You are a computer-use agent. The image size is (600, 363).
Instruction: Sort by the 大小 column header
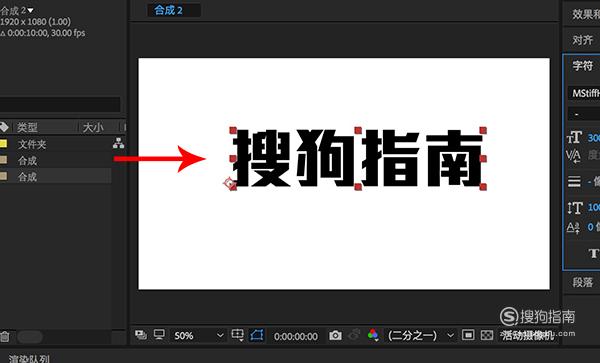pyautogui.click(x=93, y=127)
